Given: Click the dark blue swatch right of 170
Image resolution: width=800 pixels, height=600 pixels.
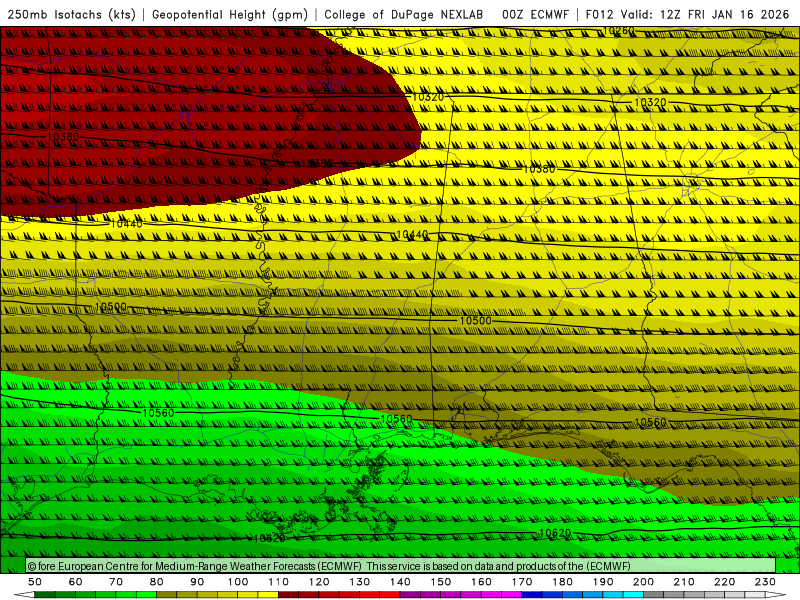Looking at the screenshot, I should click(532, 595).
